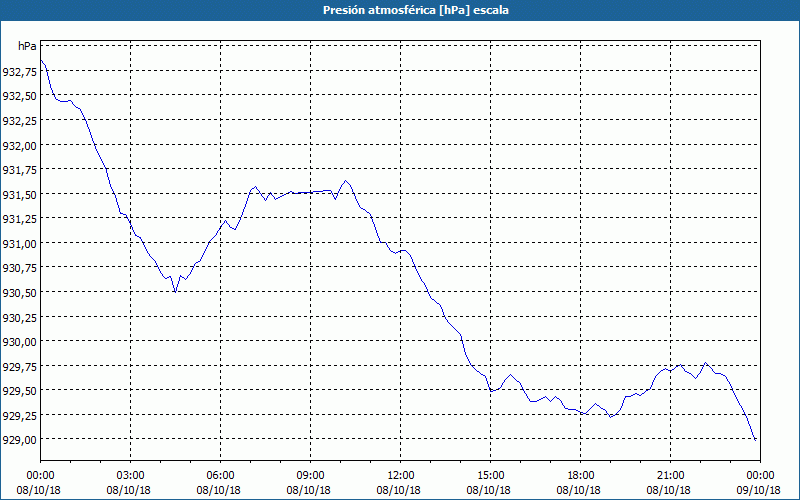
Task: Click the 12:00 x-axis time label
Action: [401, 476]
